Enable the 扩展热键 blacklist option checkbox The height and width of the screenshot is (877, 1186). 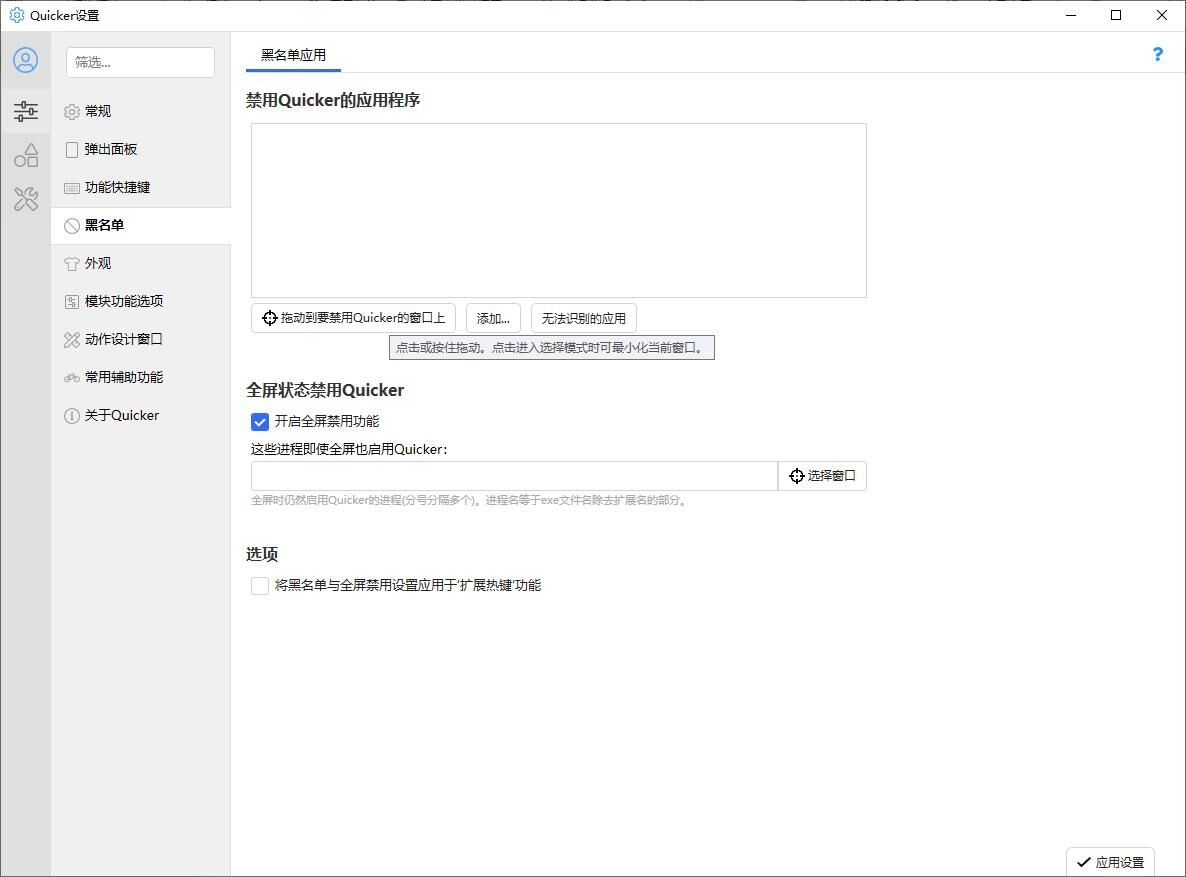click(260, 585)
